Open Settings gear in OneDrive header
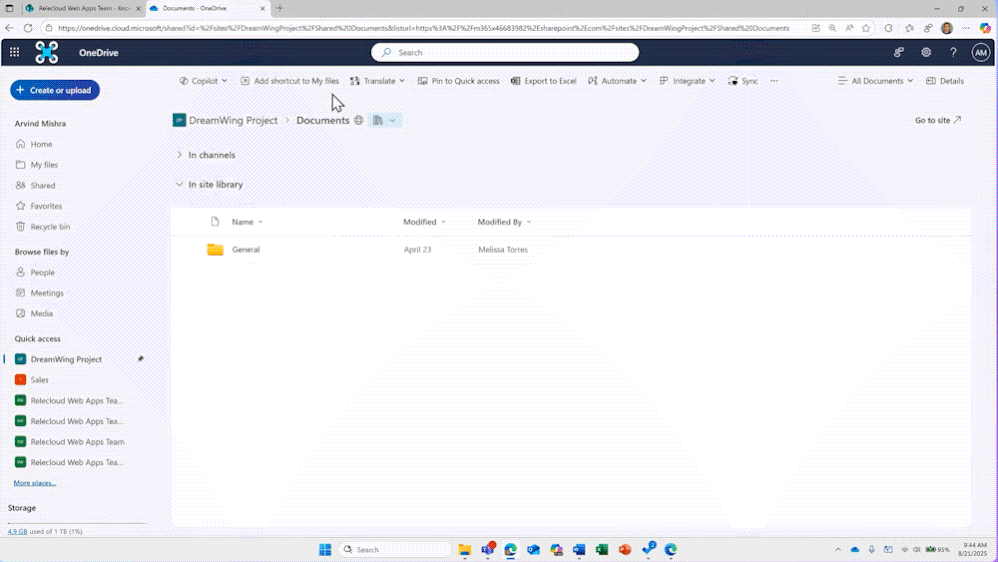 [x=926, y=53]
